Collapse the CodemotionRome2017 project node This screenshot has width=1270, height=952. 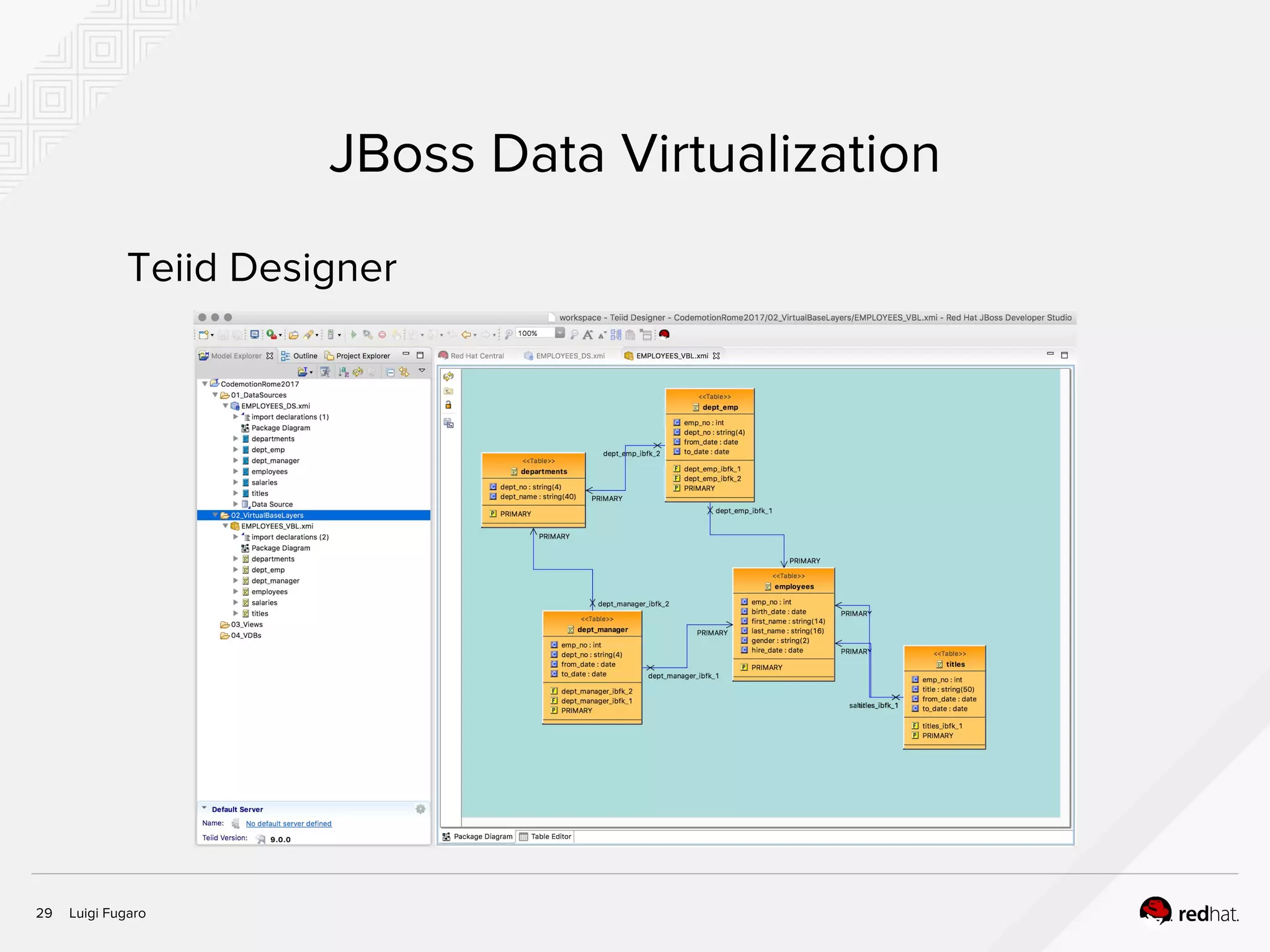[x=205, y=384]
